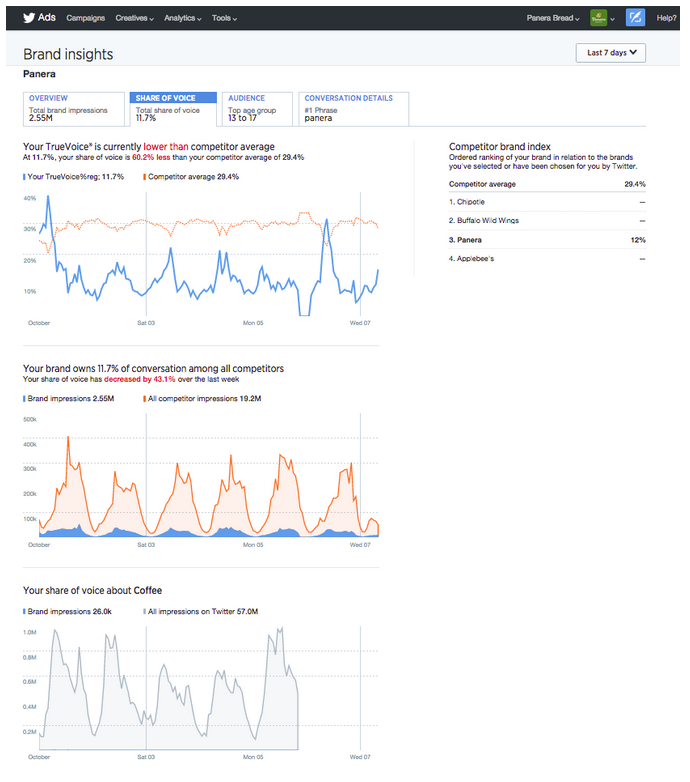
Task: Switch to the Overview tab
Action: point(73,109)
